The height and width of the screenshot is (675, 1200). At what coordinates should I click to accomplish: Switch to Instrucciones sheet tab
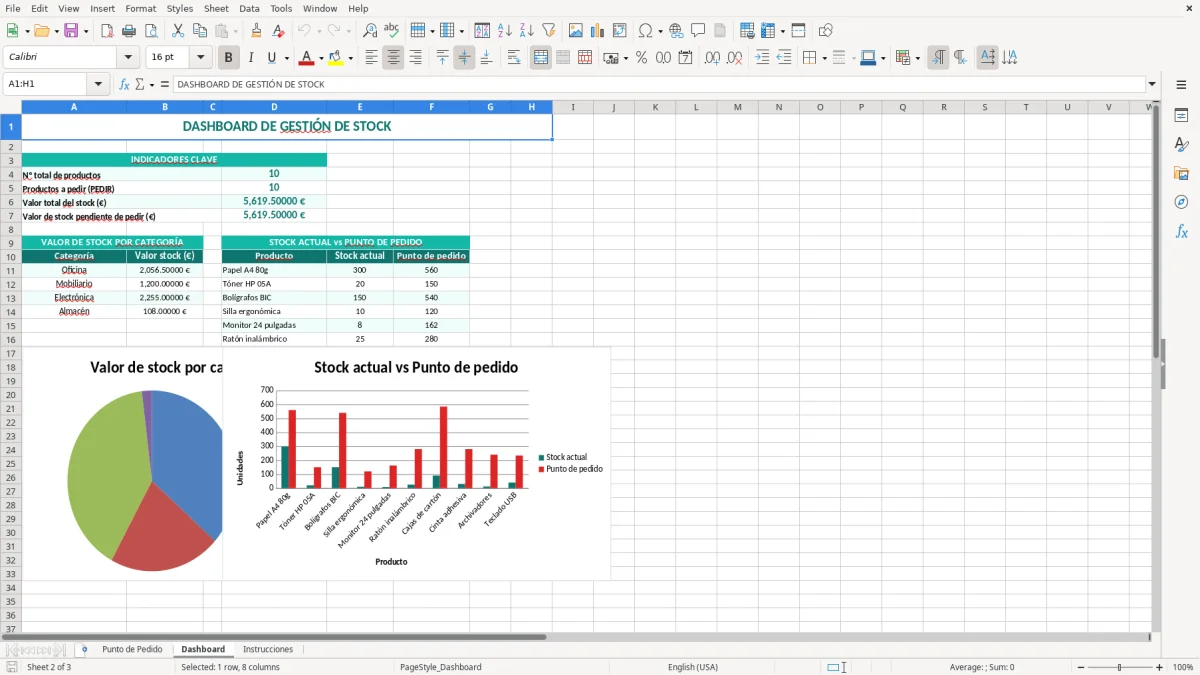click(x=268, y=649)
